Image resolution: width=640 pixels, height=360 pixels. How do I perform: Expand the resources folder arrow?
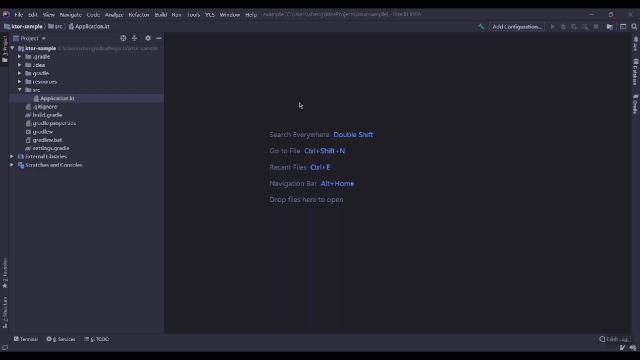pos(20,82)
